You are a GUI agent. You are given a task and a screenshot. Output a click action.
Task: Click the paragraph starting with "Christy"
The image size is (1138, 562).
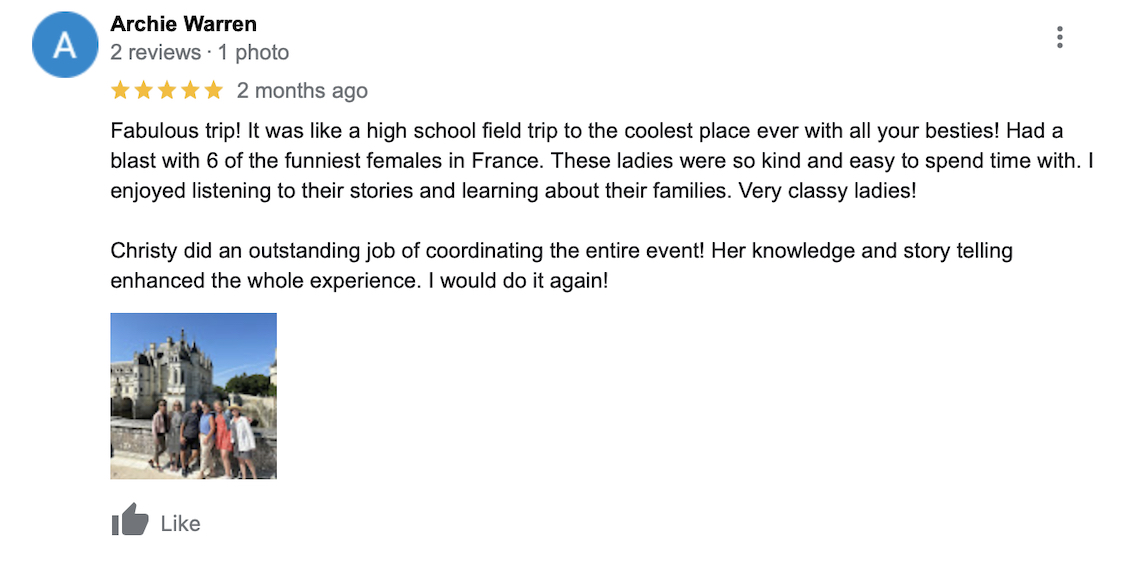point(562,266)
